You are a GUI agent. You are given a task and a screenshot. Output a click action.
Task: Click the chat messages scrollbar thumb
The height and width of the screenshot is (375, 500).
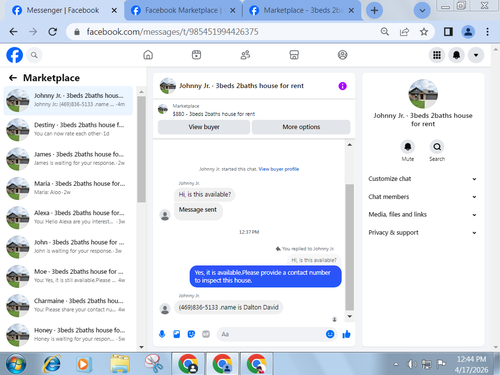pyautogui.click(x=349, y=247)
